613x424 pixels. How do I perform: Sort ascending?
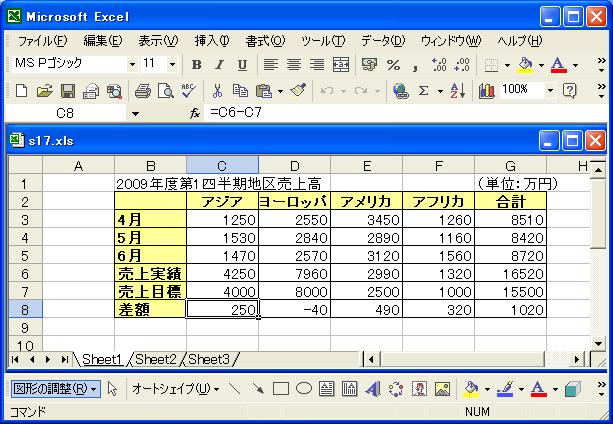[x=458, y=91]
